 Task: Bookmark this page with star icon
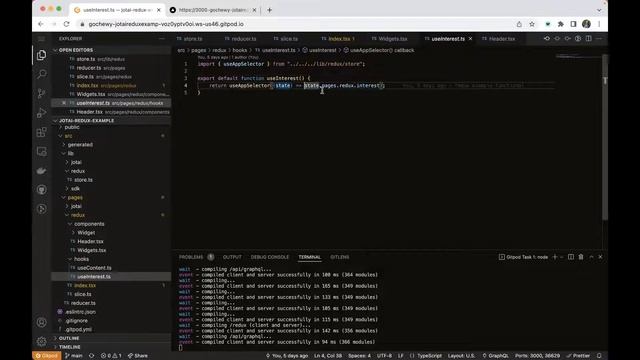532,24
